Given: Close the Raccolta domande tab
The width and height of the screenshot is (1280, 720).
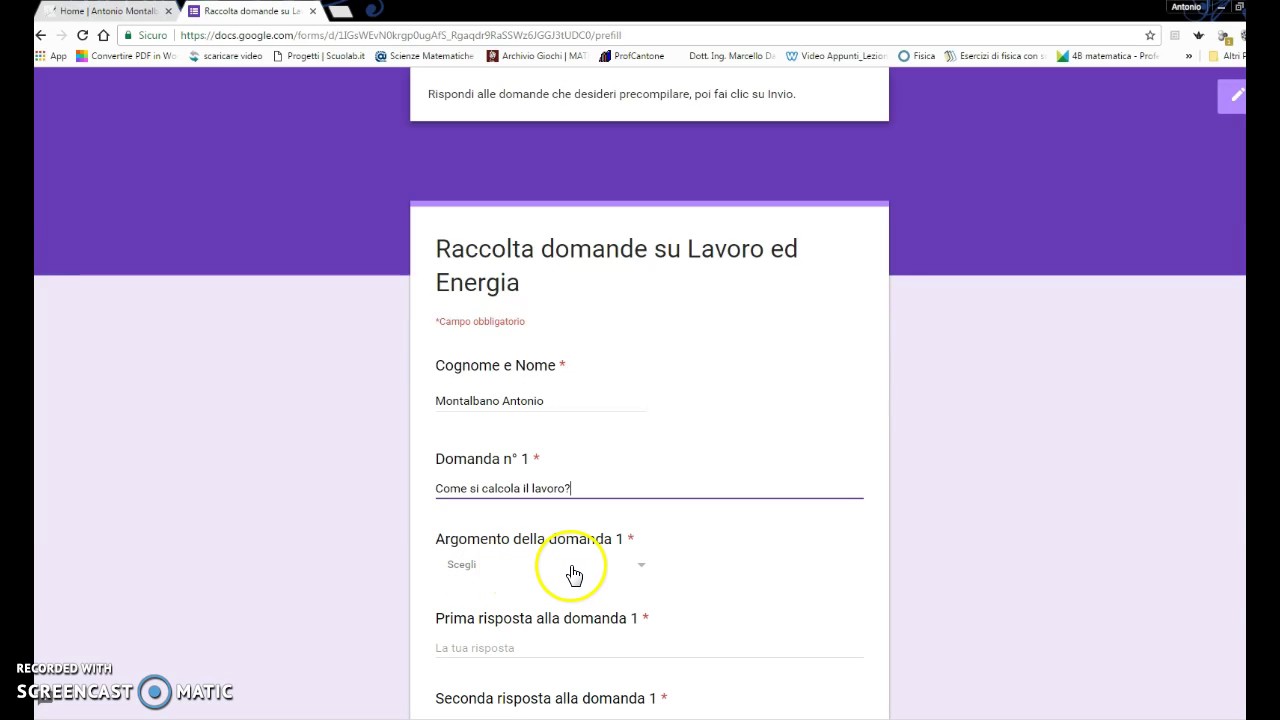Looking at the screenshot, I should (313, 11).
